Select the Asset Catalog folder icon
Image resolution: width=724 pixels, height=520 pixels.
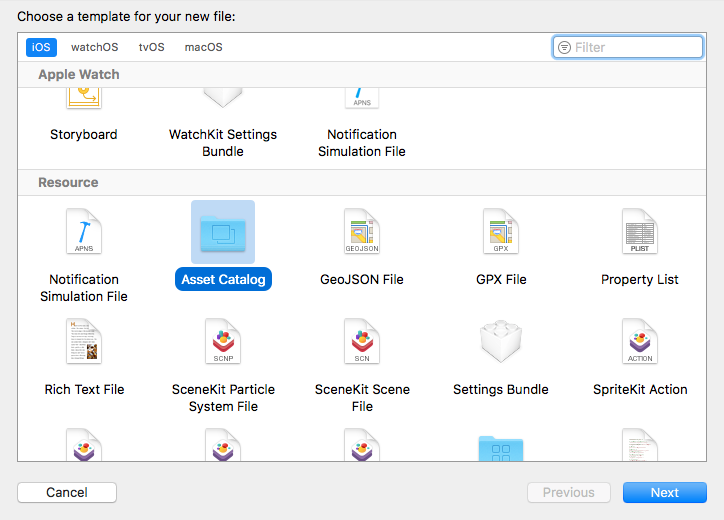coord(223,233)
